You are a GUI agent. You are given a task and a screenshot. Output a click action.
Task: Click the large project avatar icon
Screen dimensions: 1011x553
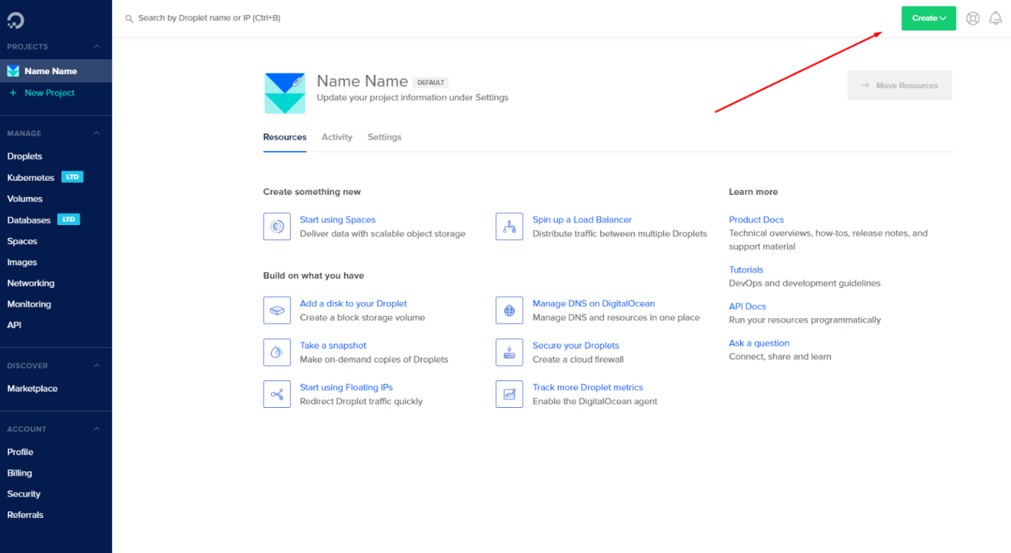tap(284, 93)
